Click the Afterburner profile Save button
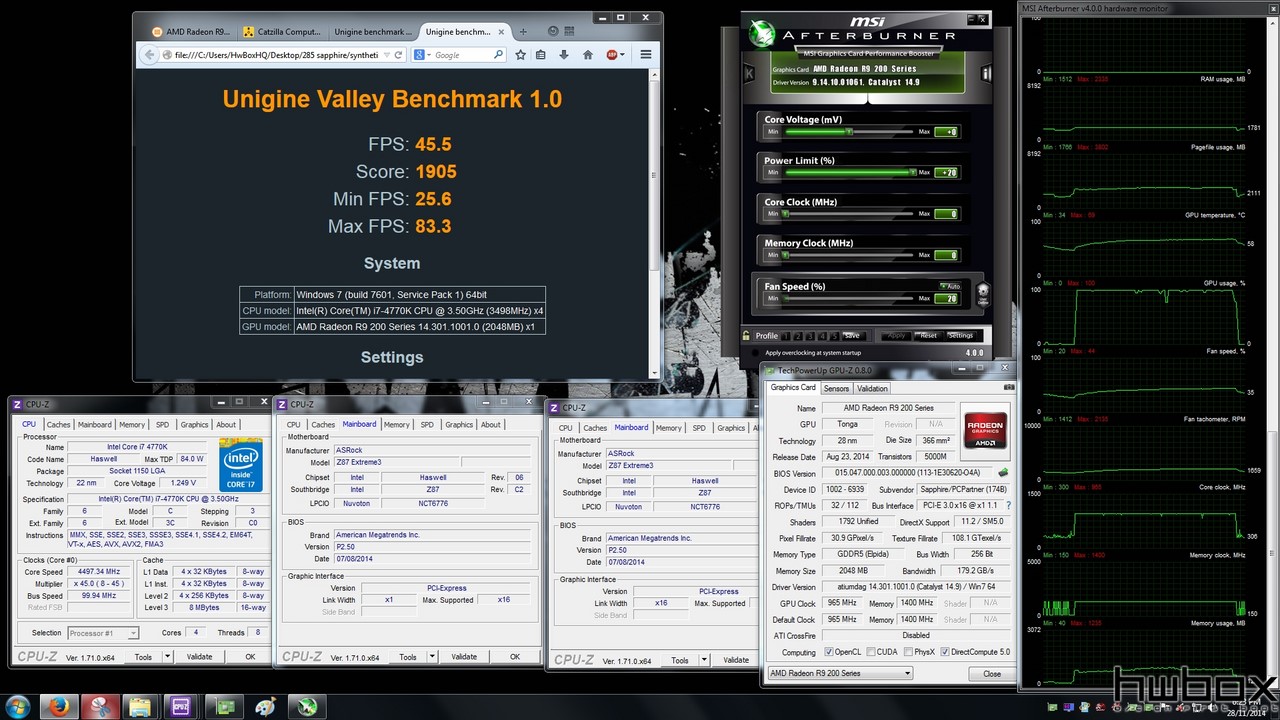This screenshot has height=720, width=1280. click(851, 336)
